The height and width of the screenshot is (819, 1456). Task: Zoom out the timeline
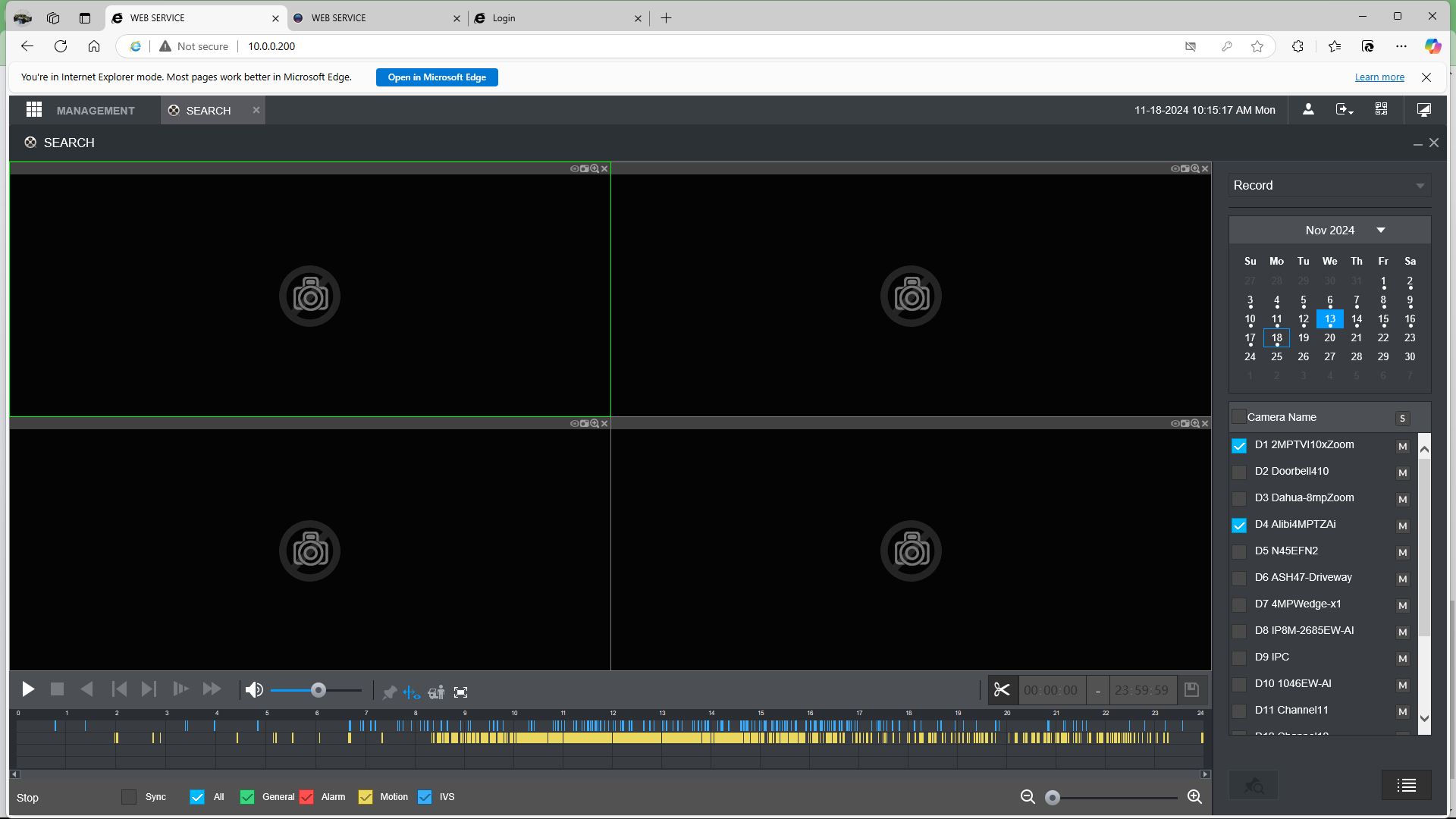pos(1028,797)
